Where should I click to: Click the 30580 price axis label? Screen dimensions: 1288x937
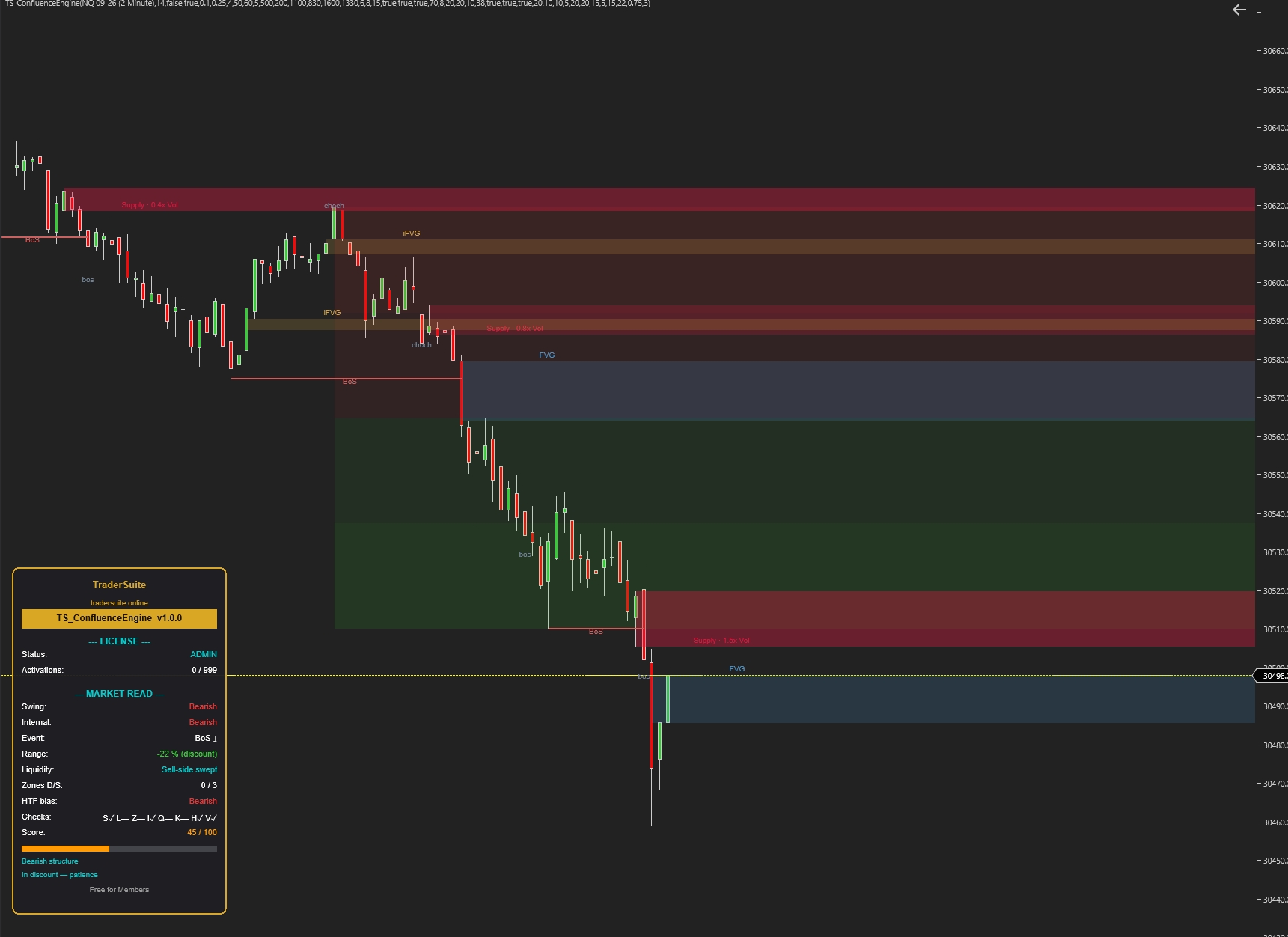[1275, 360]
